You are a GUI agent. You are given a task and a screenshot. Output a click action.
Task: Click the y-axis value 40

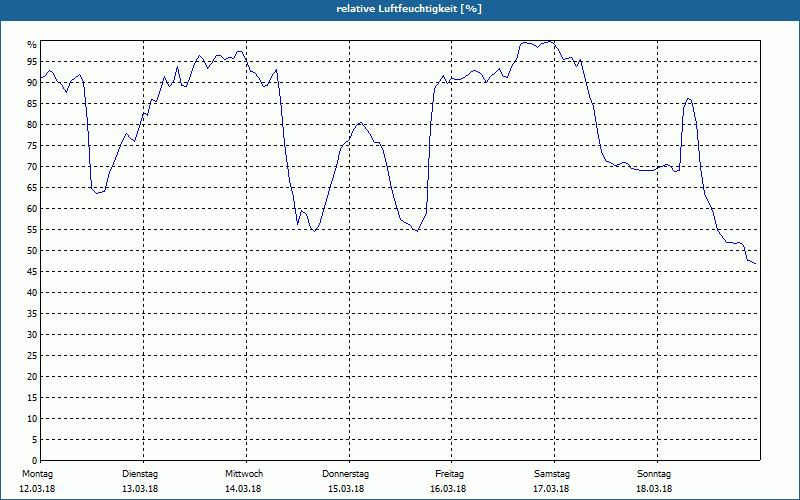pos(32,293)
